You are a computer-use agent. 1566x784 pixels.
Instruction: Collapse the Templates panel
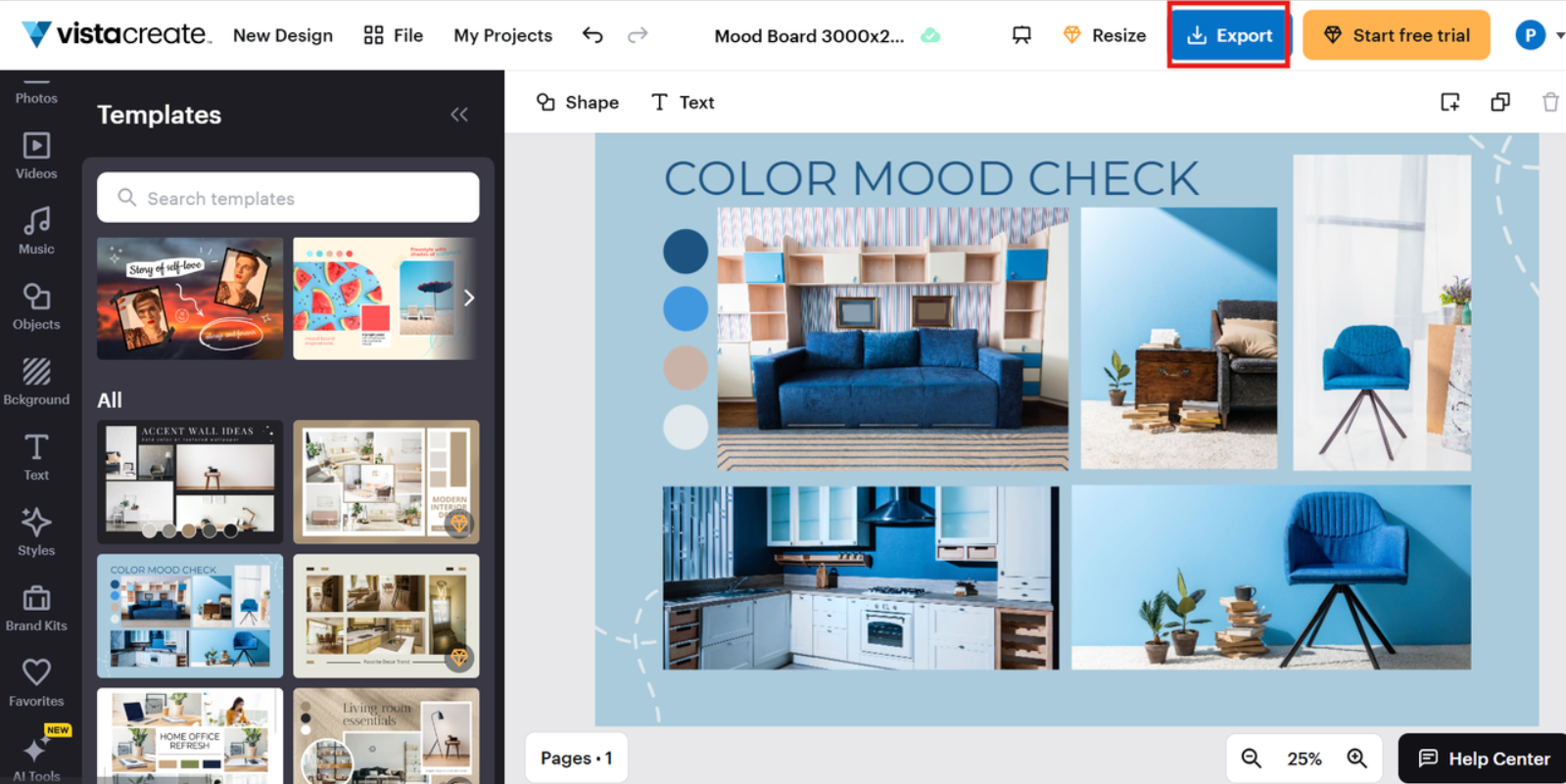[x=459, y=115]
